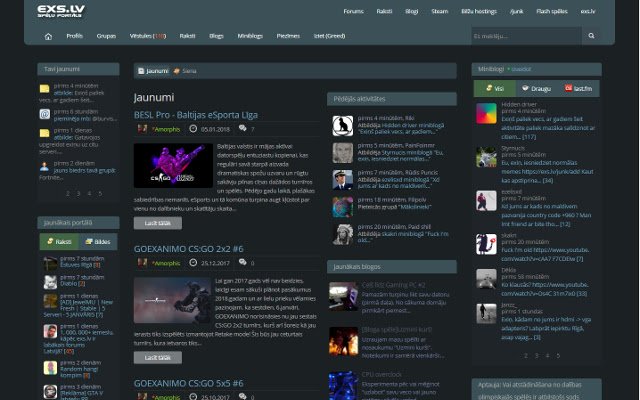Open the skakri miniblog post
The height and width of the screenshot is (400, 640).
coord(545,254)
